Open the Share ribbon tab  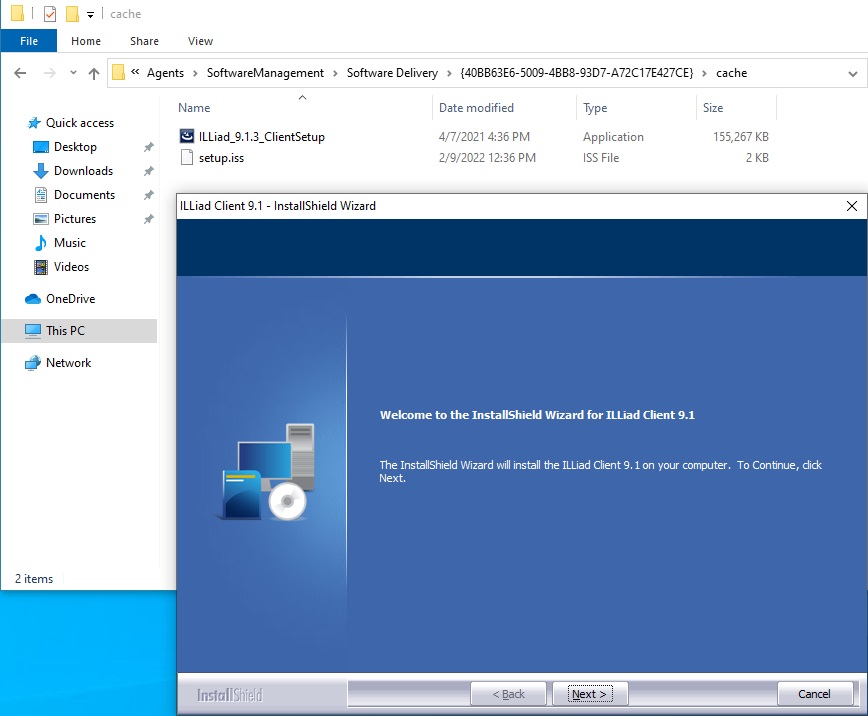[x=144, y=41]
